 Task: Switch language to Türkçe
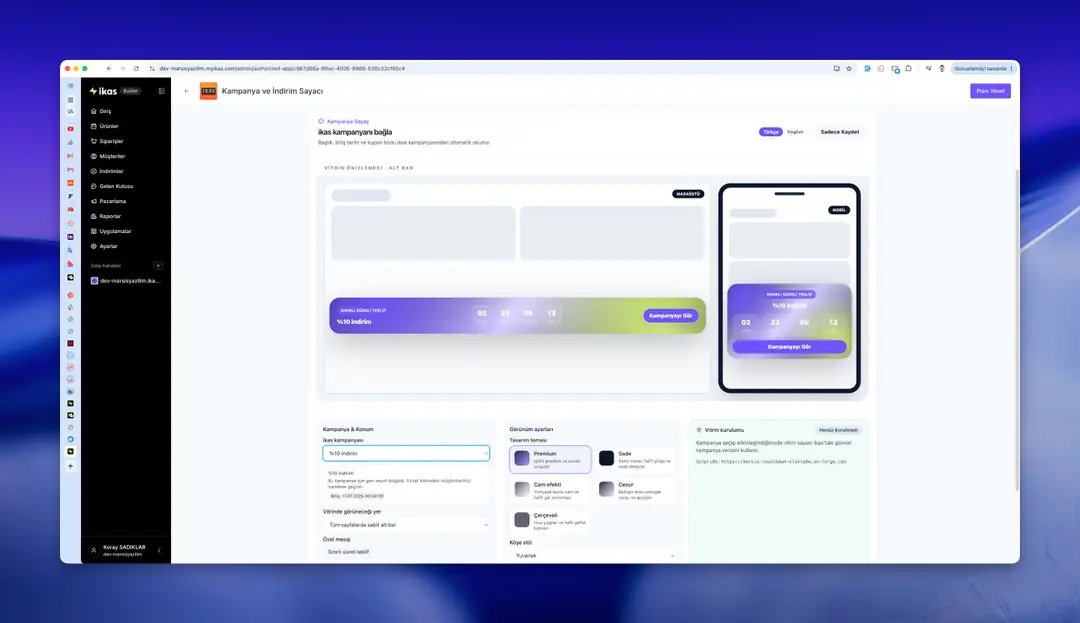770,132
